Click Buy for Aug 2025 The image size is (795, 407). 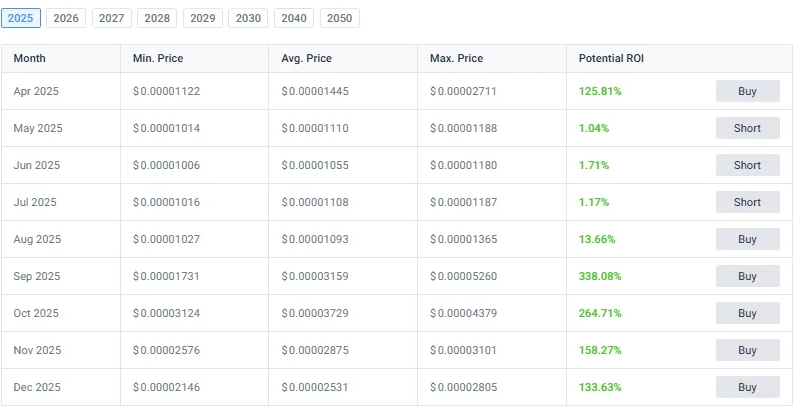[747, 239]
